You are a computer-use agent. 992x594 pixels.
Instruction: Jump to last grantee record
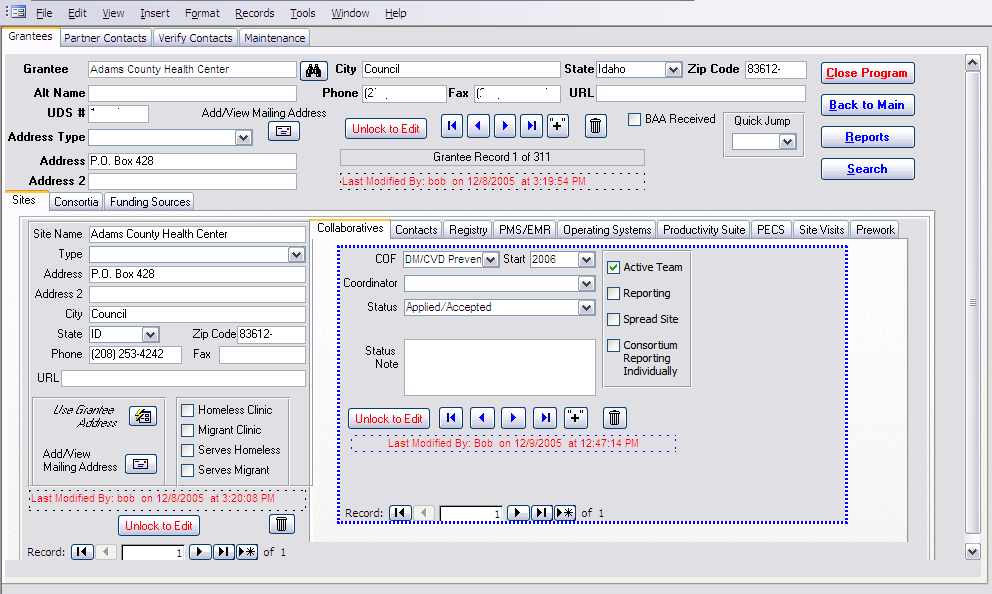pyautogui.click(x=531, y=127)
